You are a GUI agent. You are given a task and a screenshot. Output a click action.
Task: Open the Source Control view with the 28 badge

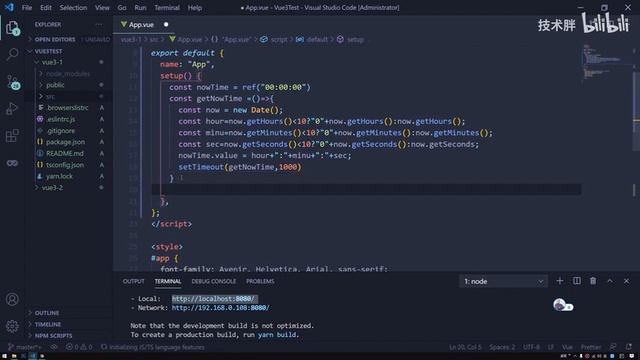click(x=13, y=82)
